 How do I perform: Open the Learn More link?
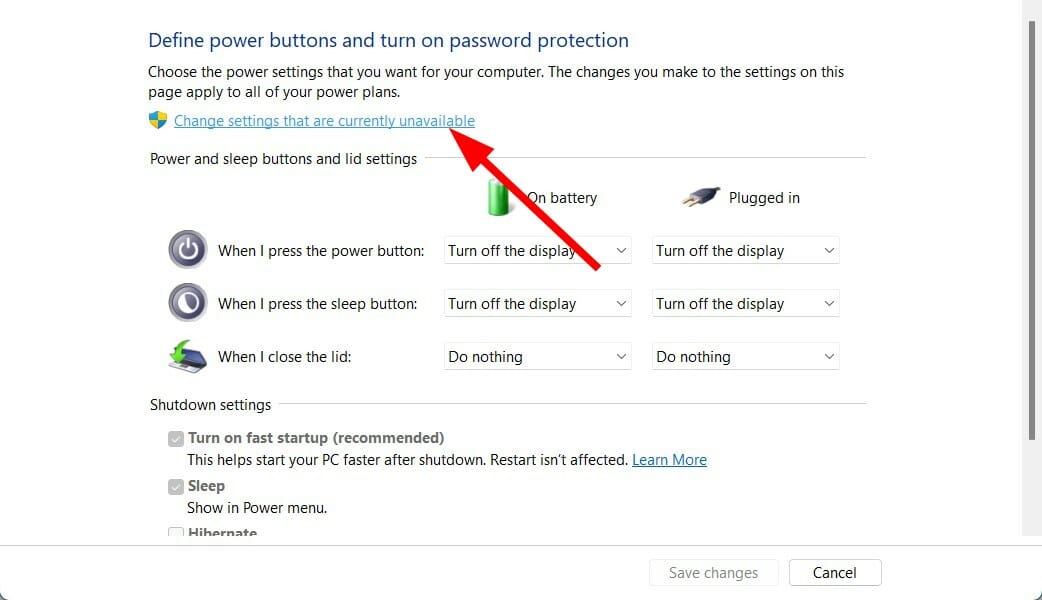click(669, 459)
